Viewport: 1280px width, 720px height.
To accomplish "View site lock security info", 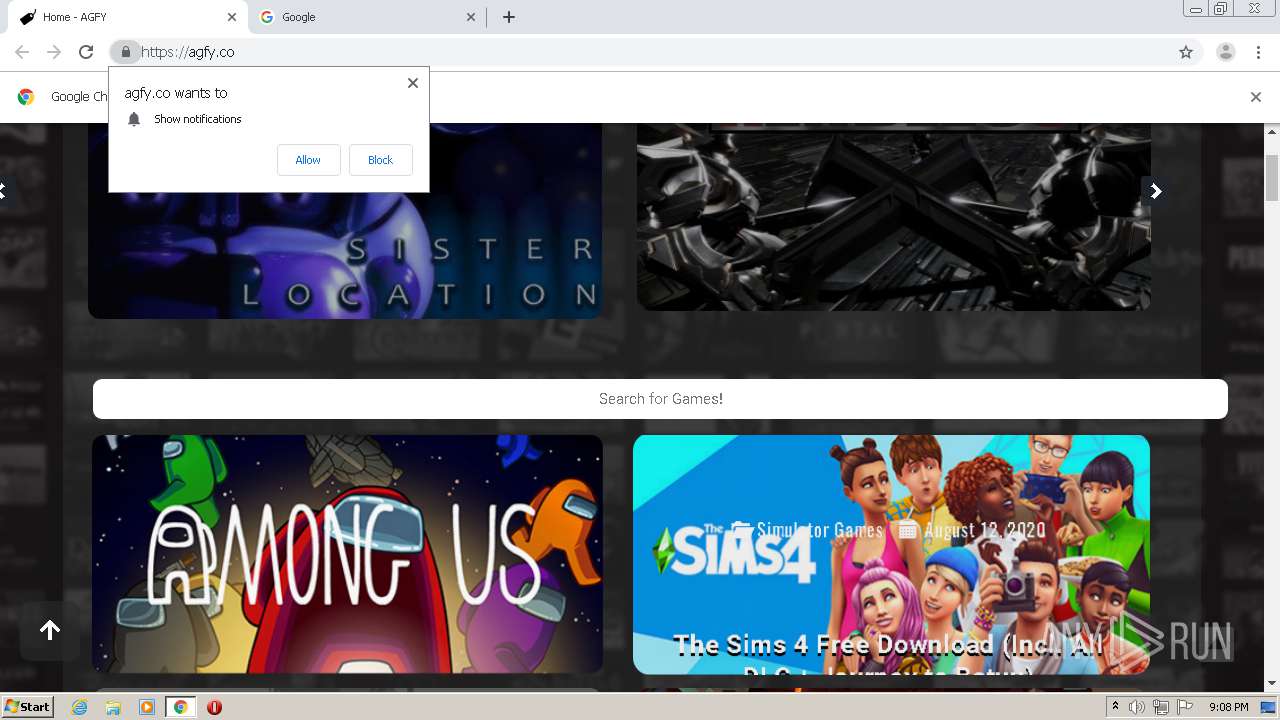I will (125, 52).
